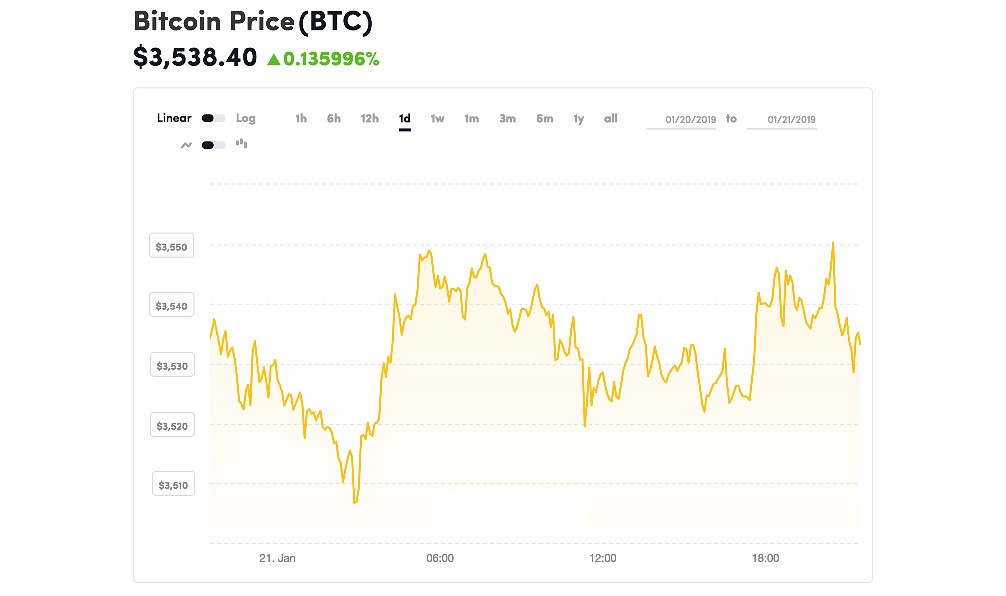Switch to the 12h time range
The width and height of the screenshot is (1006, 596).
(x=370, y=119)
